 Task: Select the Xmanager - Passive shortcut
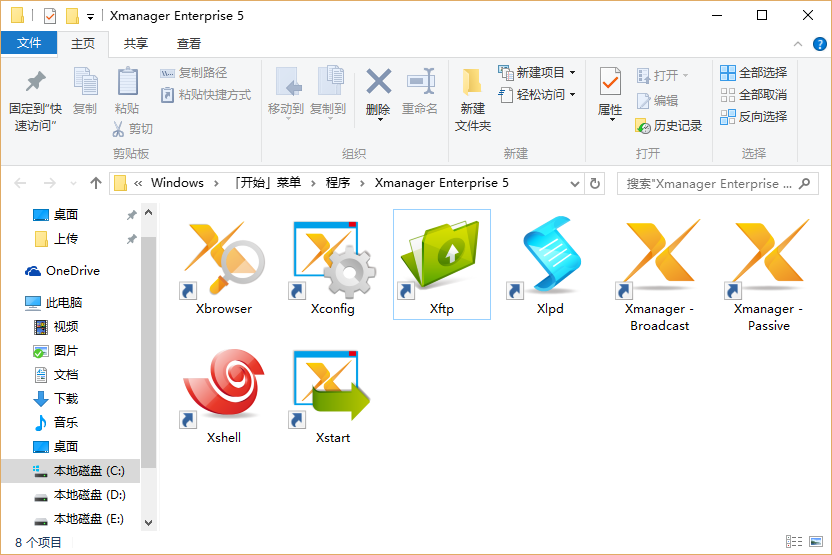click(x=768, y=258)
